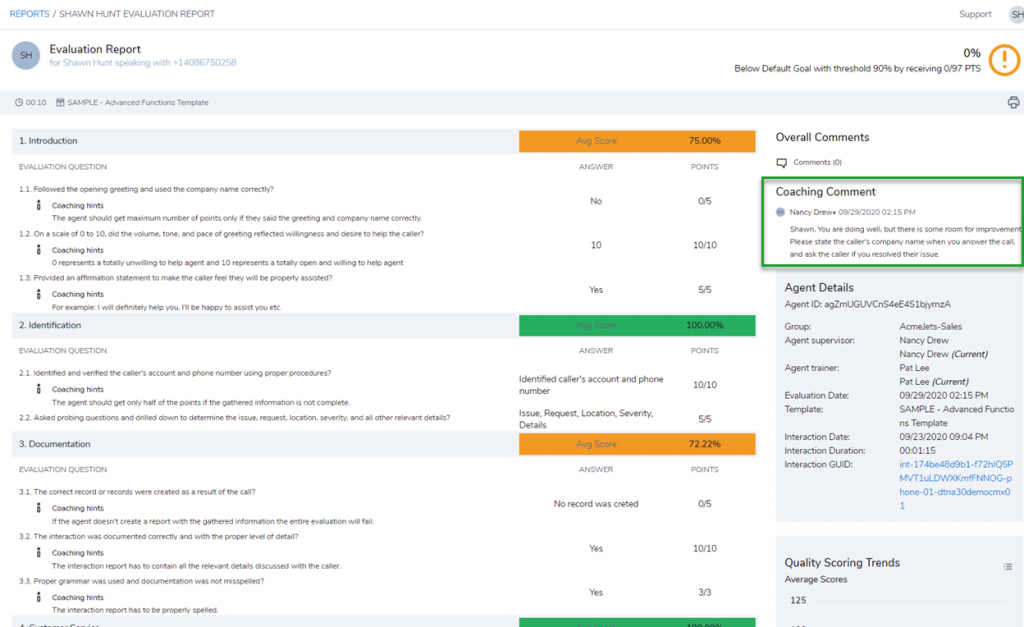Click the SH profile icon in top corner
The height and width of the screenshot is (627, 1024).
point(1015,14)
